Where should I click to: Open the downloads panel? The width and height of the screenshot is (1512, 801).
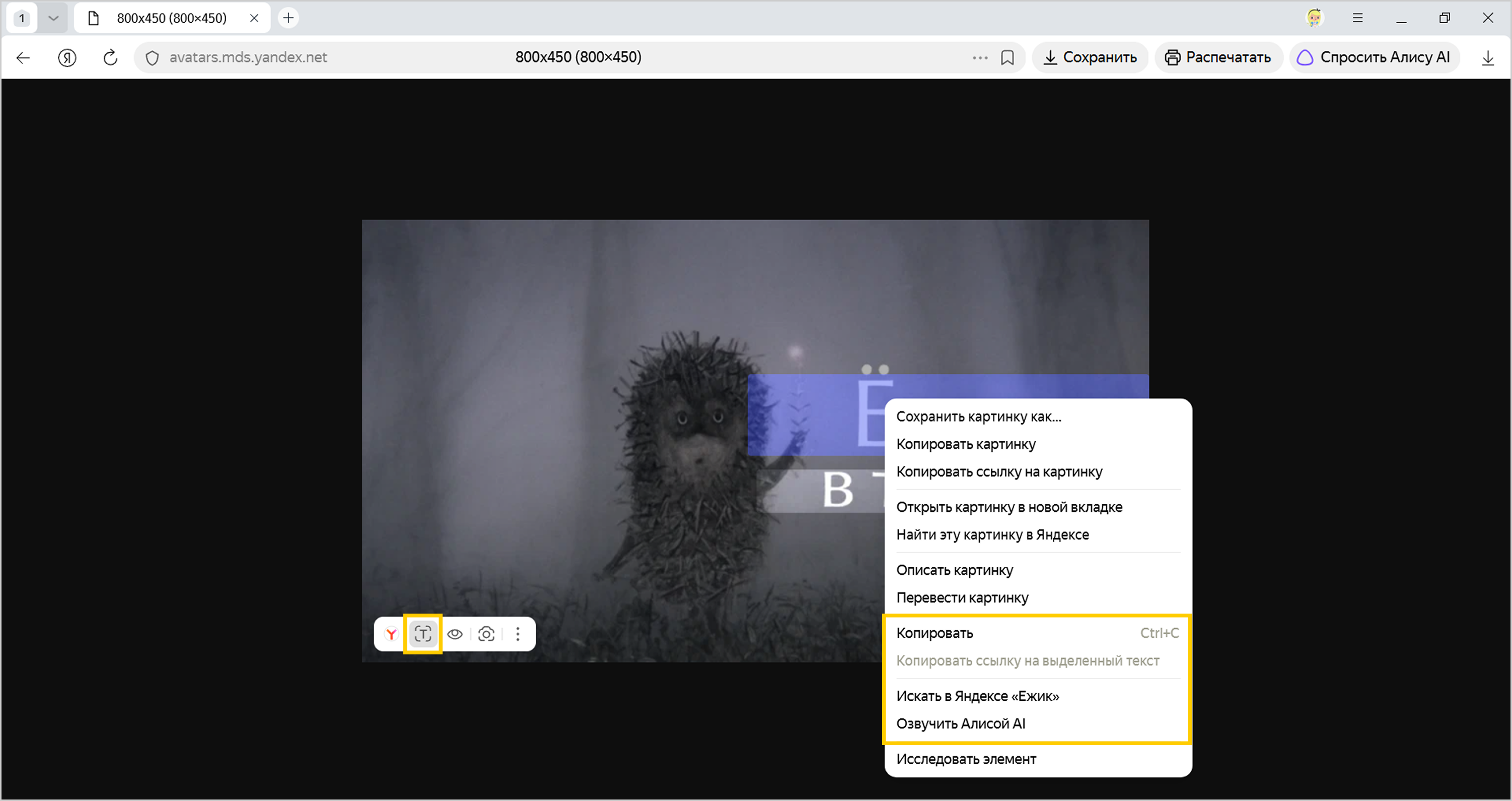point(1487,57)
